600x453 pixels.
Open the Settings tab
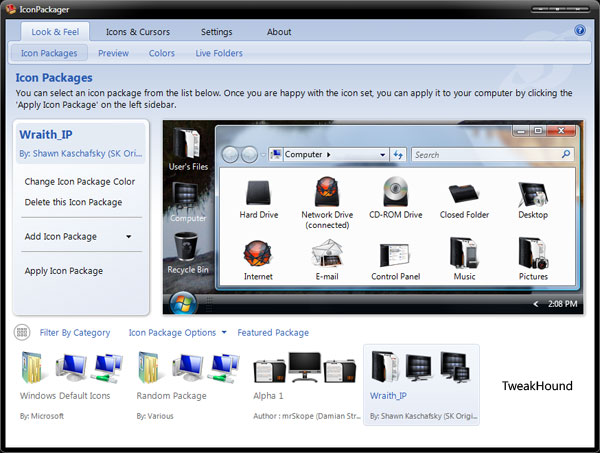pyautogui.click(x=217, y=32)
